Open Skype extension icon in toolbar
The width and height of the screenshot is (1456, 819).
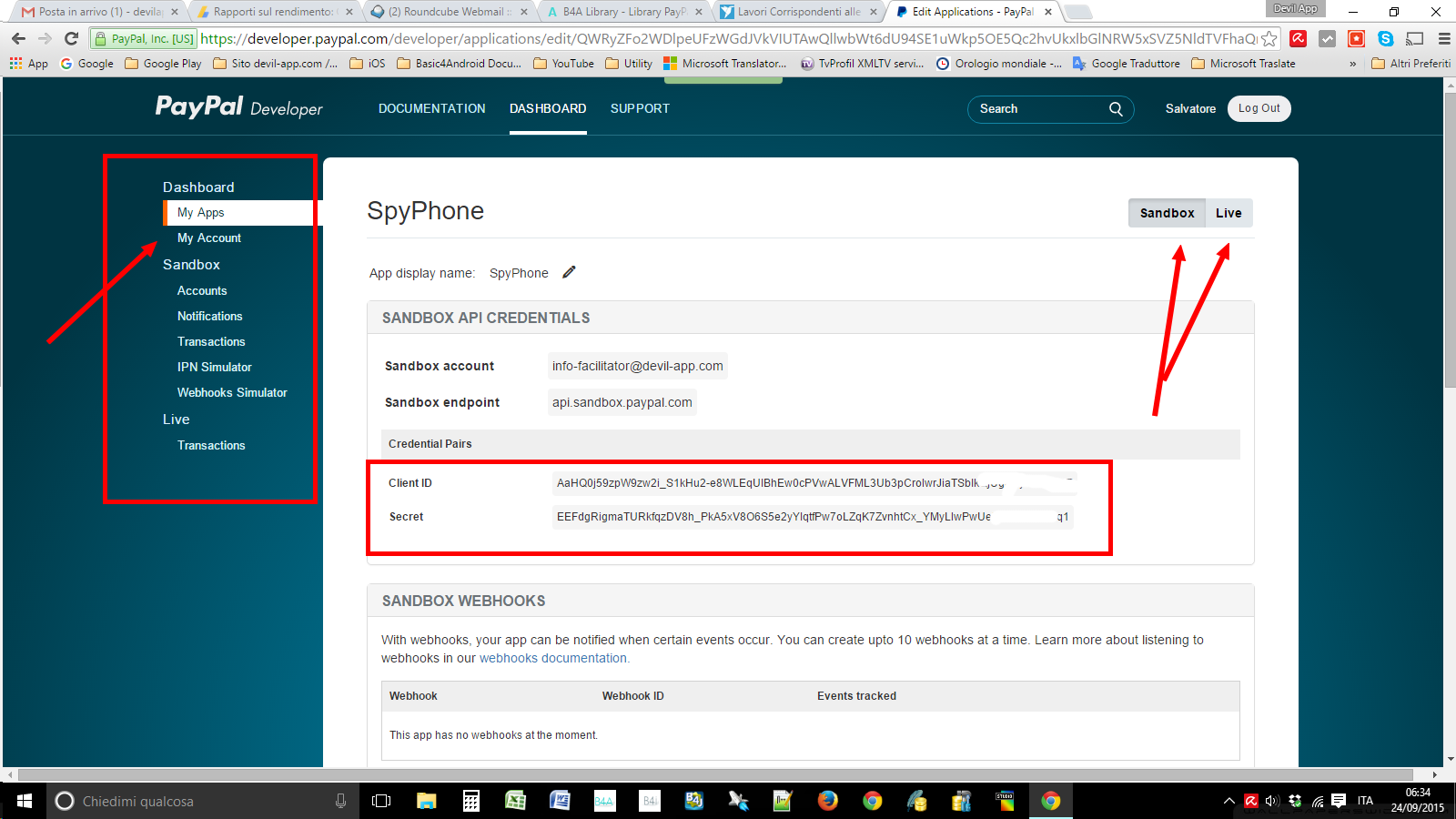tap(1385, 39)
